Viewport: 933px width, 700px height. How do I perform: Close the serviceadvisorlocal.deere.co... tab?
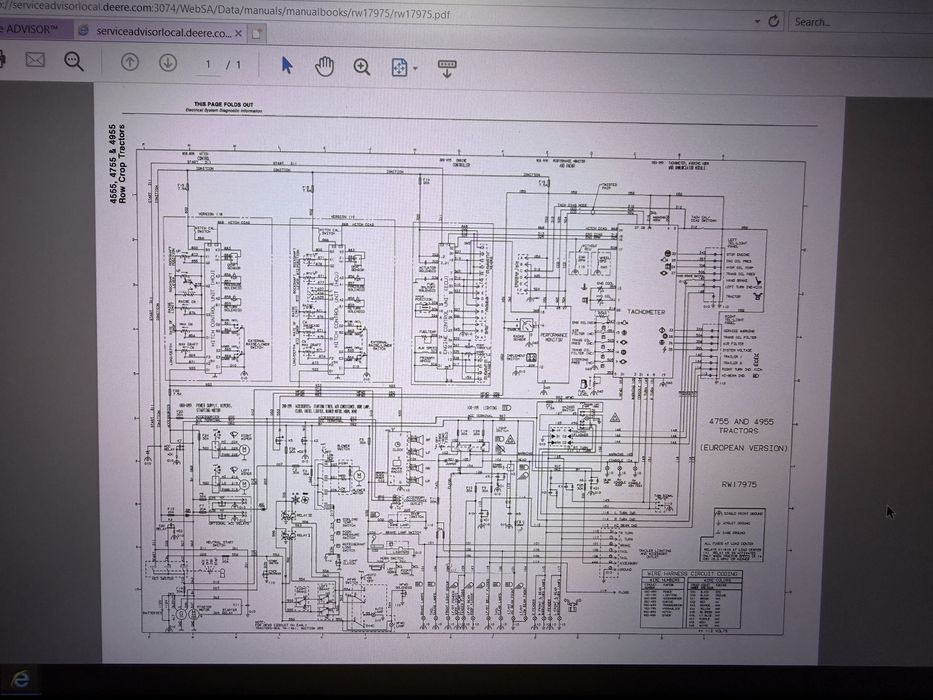[239, 33]
